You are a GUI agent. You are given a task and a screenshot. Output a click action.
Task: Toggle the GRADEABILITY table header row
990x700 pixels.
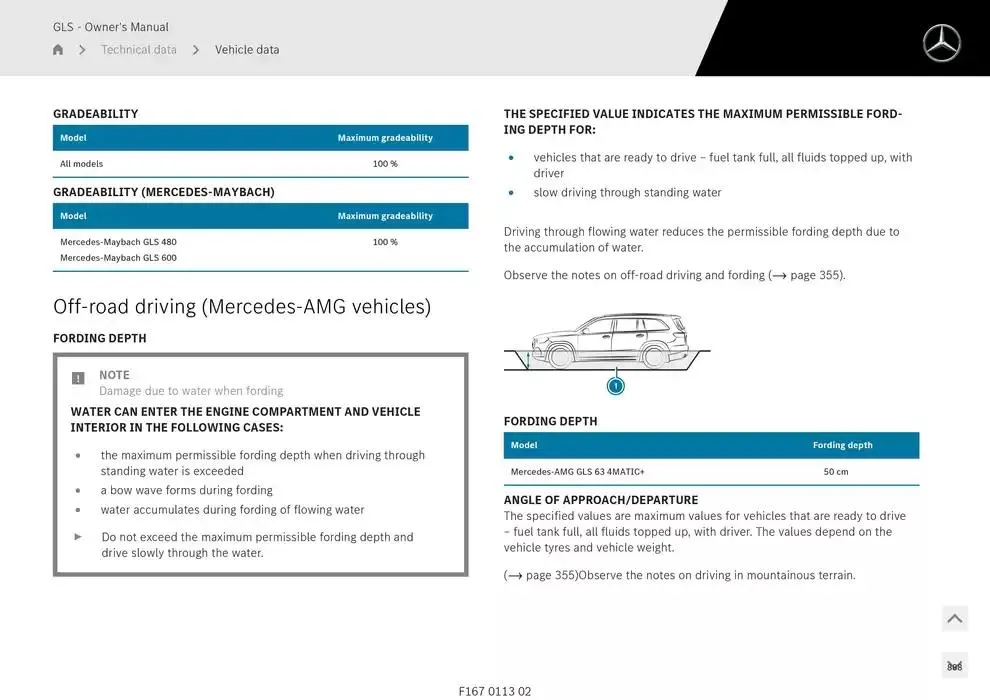point(260,137)
